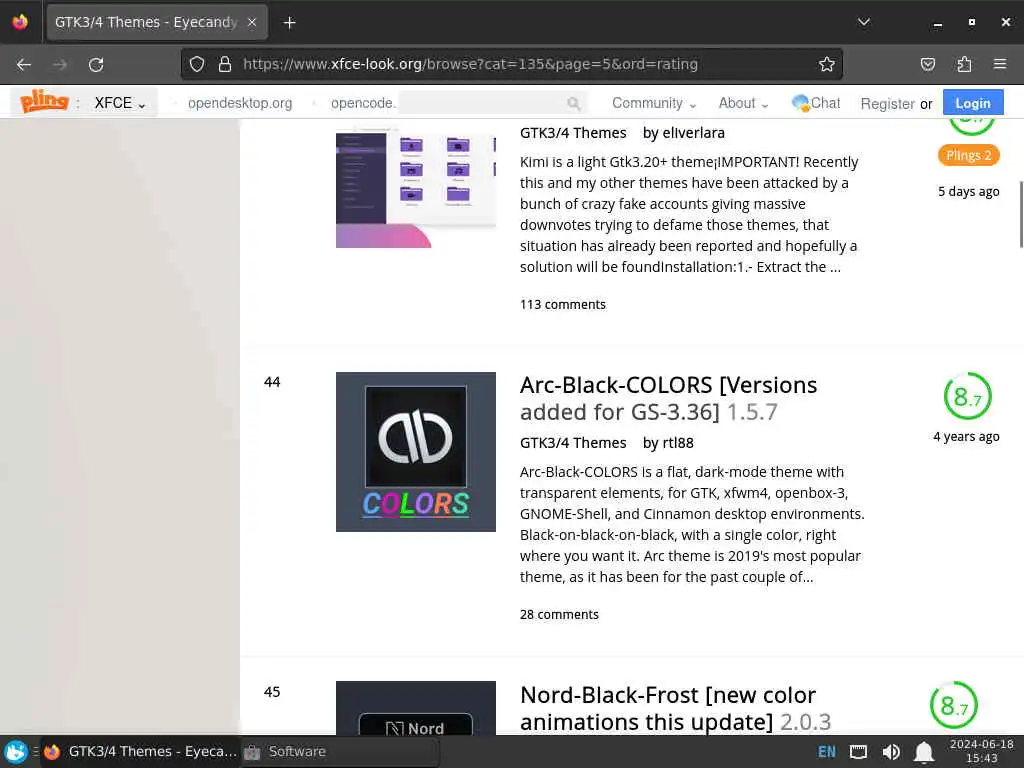Screen dimensions: 1024x768
Task: Open the applications menu on taskbar
Action: [x=16, y=752]
